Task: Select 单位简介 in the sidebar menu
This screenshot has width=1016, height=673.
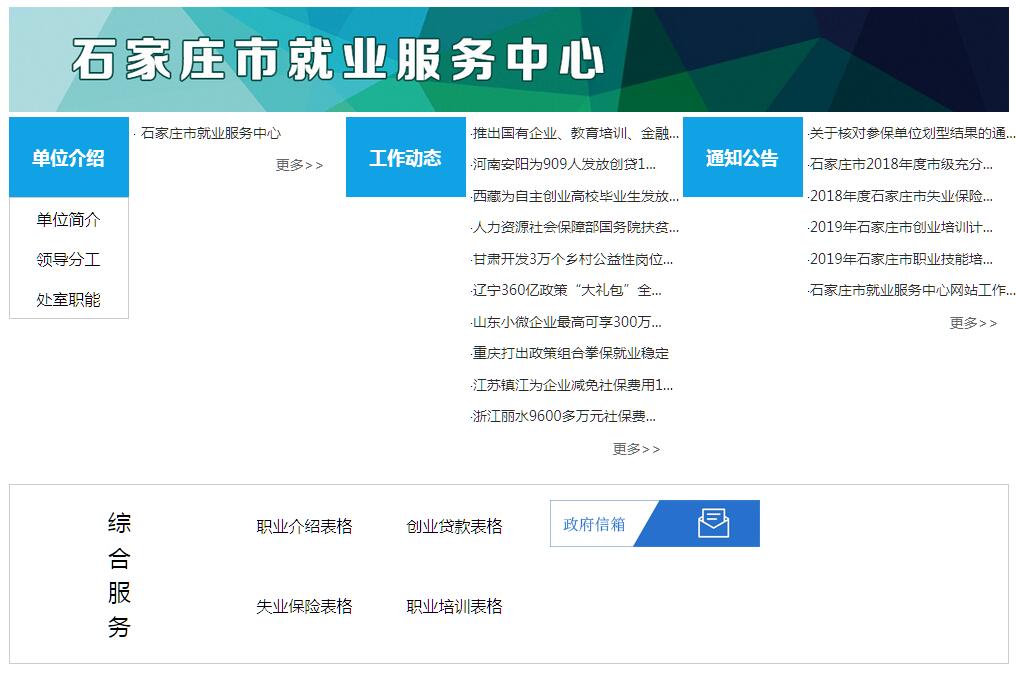Action: [x=68, y=220]
